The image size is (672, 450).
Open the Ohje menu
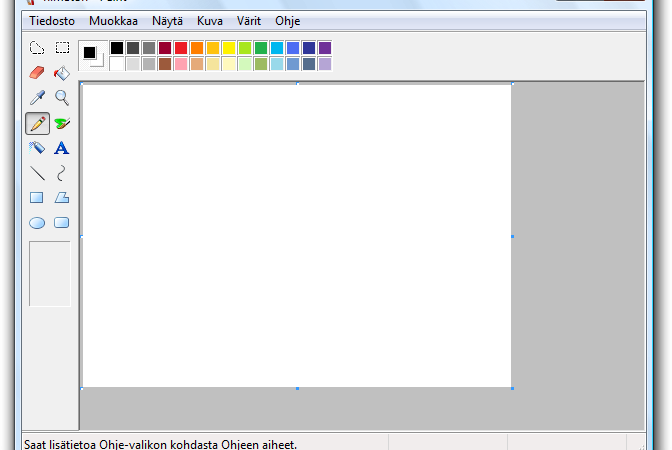coord(288,21)
